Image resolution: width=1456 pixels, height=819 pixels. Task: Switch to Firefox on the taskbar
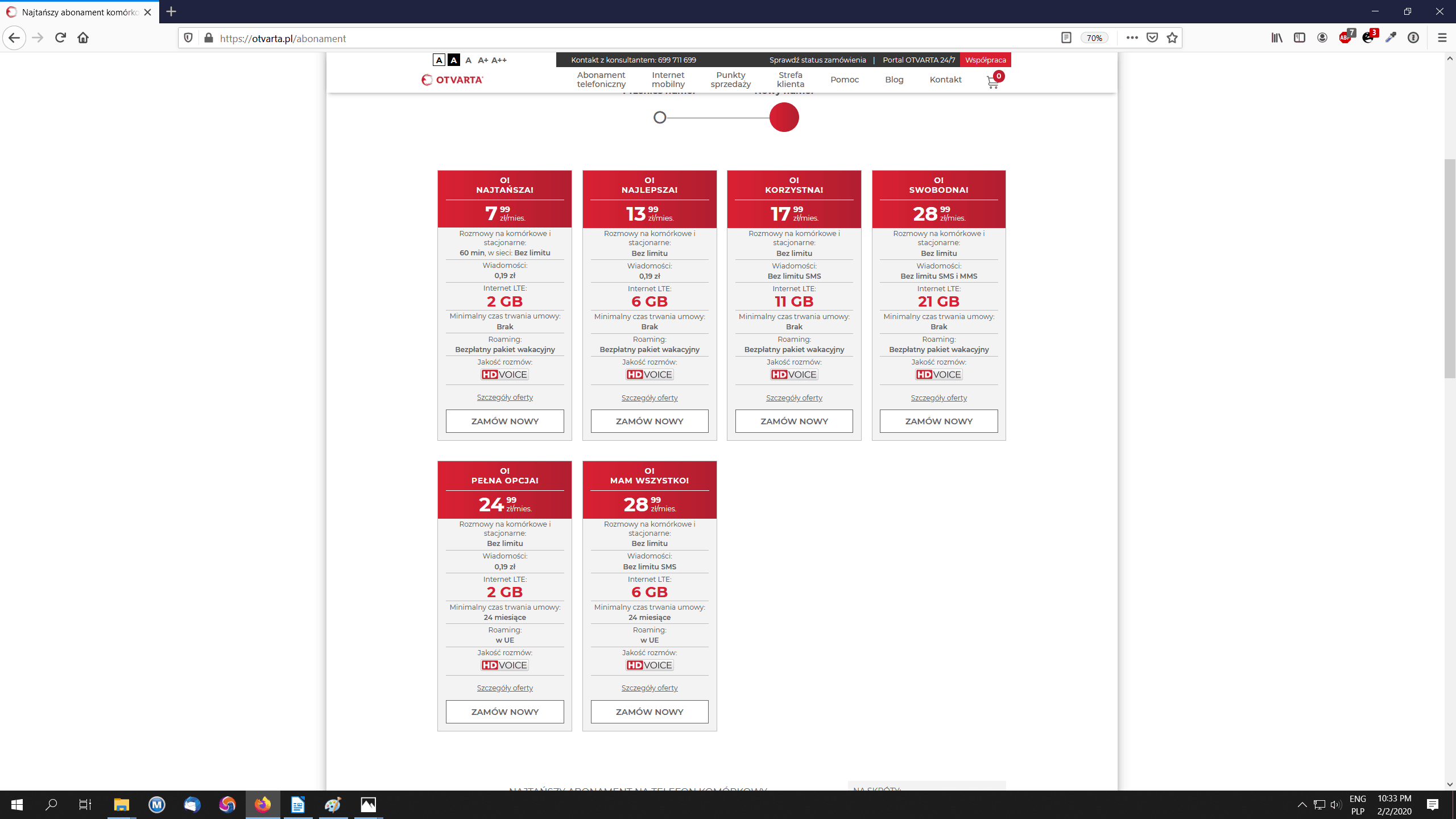point(263,805)
